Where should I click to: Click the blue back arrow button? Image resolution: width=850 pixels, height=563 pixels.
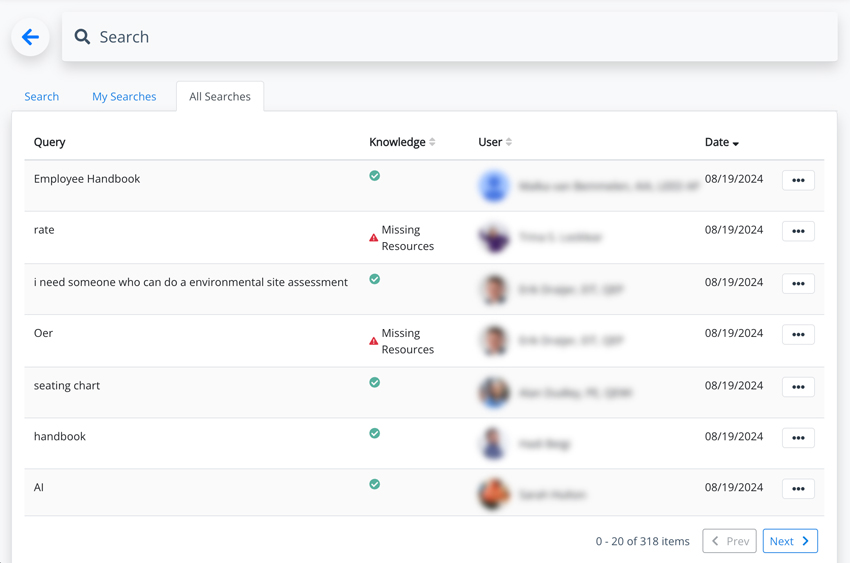[x=30, y=37]
